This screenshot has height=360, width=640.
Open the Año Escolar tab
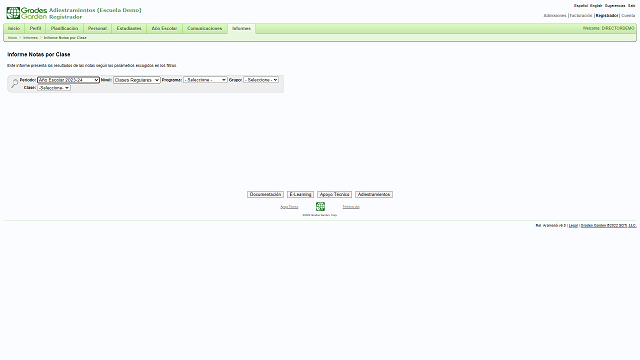164,29
